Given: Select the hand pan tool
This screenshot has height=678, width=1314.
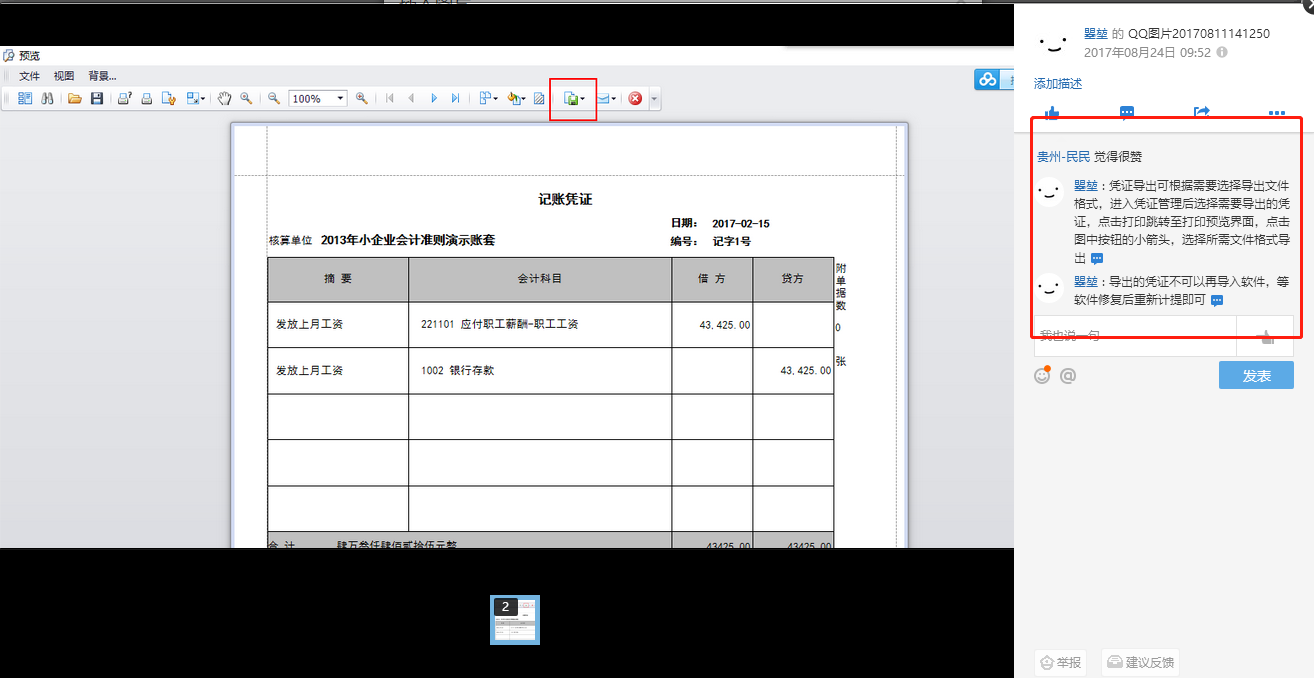Looking at the screenshot, I should (x=225, y=99).
